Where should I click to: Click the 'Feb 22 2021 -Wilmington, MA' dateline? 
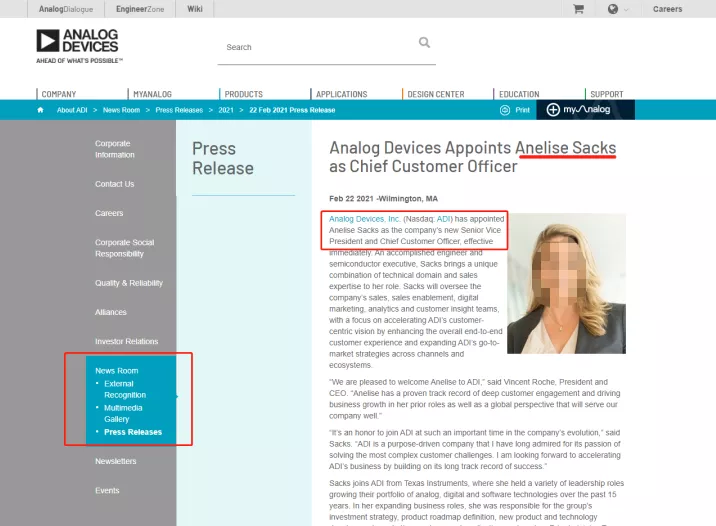[x=383, y=199]
